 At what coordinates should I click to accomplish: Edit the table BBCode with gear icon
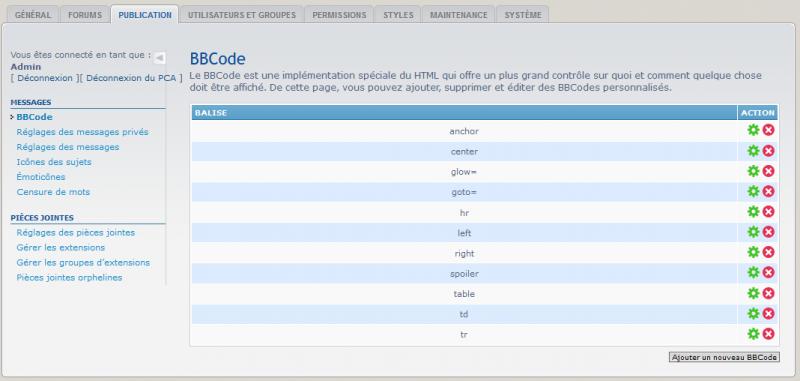(753, 293)
